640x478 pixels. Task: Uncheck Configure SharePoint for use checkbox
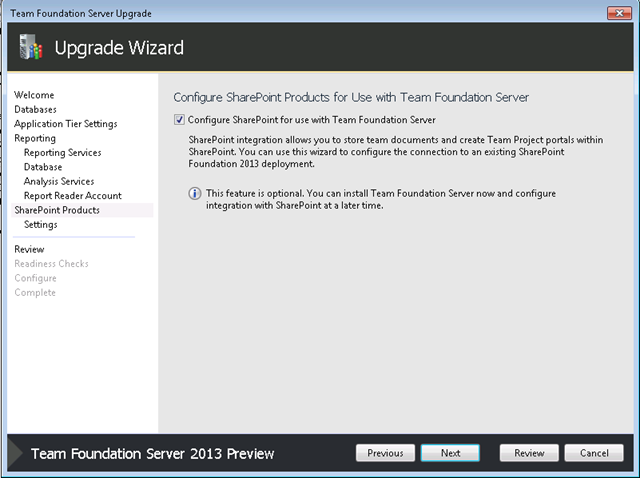click(x=179, y=120)
